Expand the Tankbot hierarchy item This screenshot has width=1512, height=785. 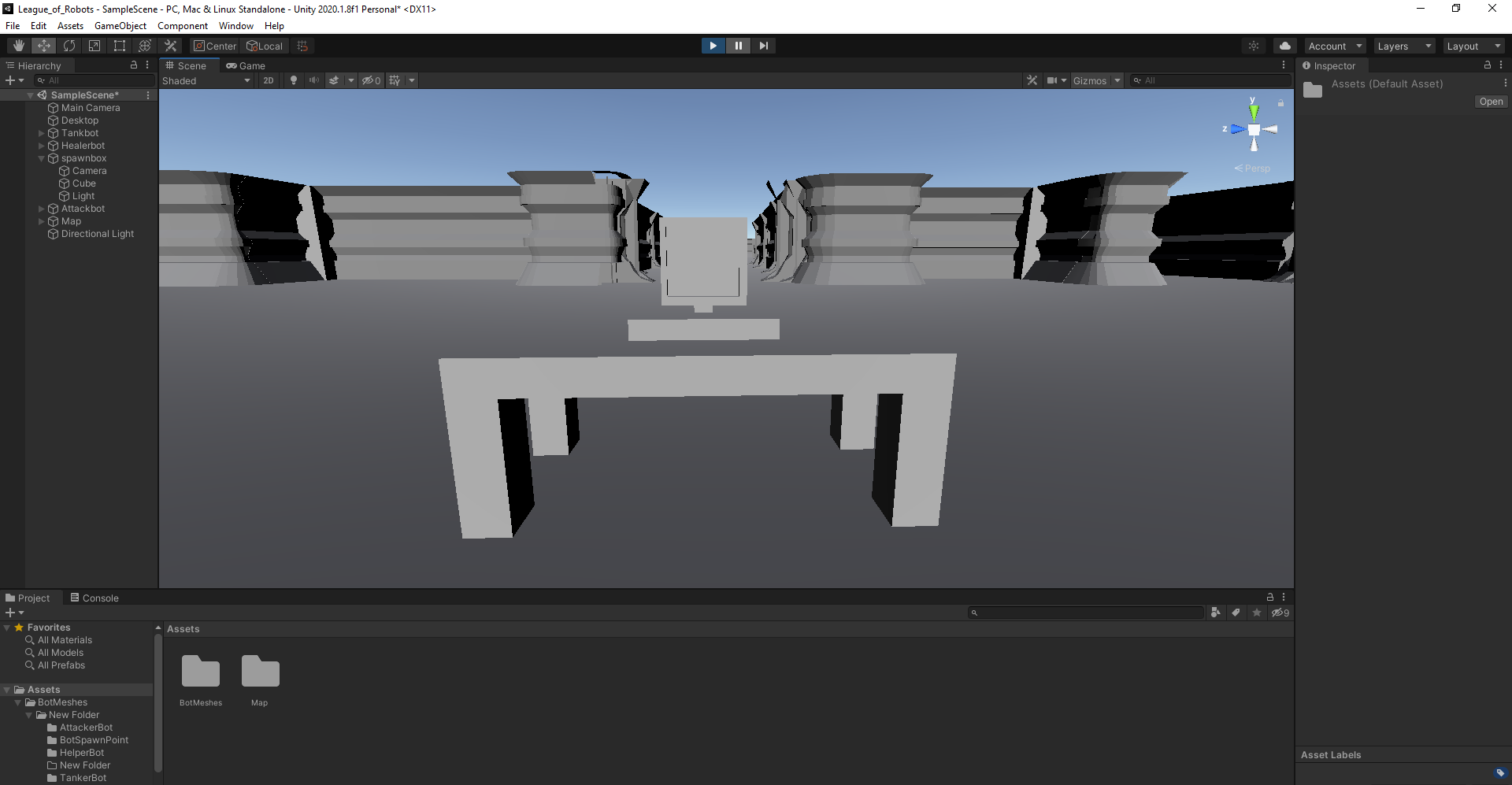(42, 133)
